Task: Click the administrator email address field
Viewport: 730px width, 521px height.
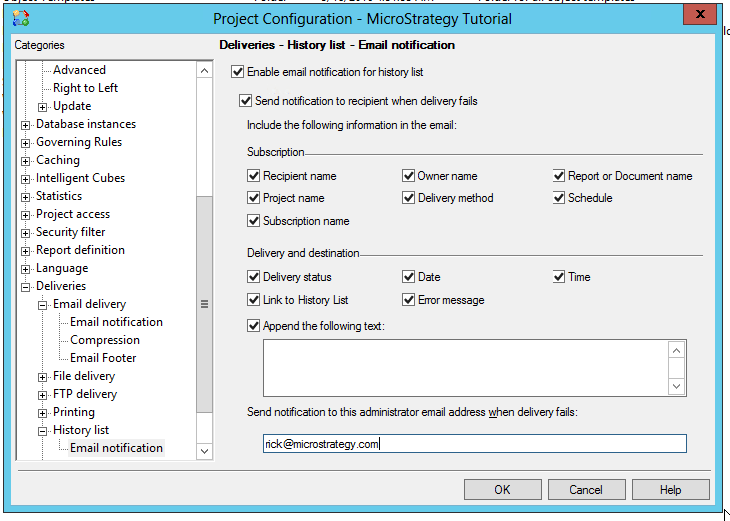Action: tap(474, 443)
